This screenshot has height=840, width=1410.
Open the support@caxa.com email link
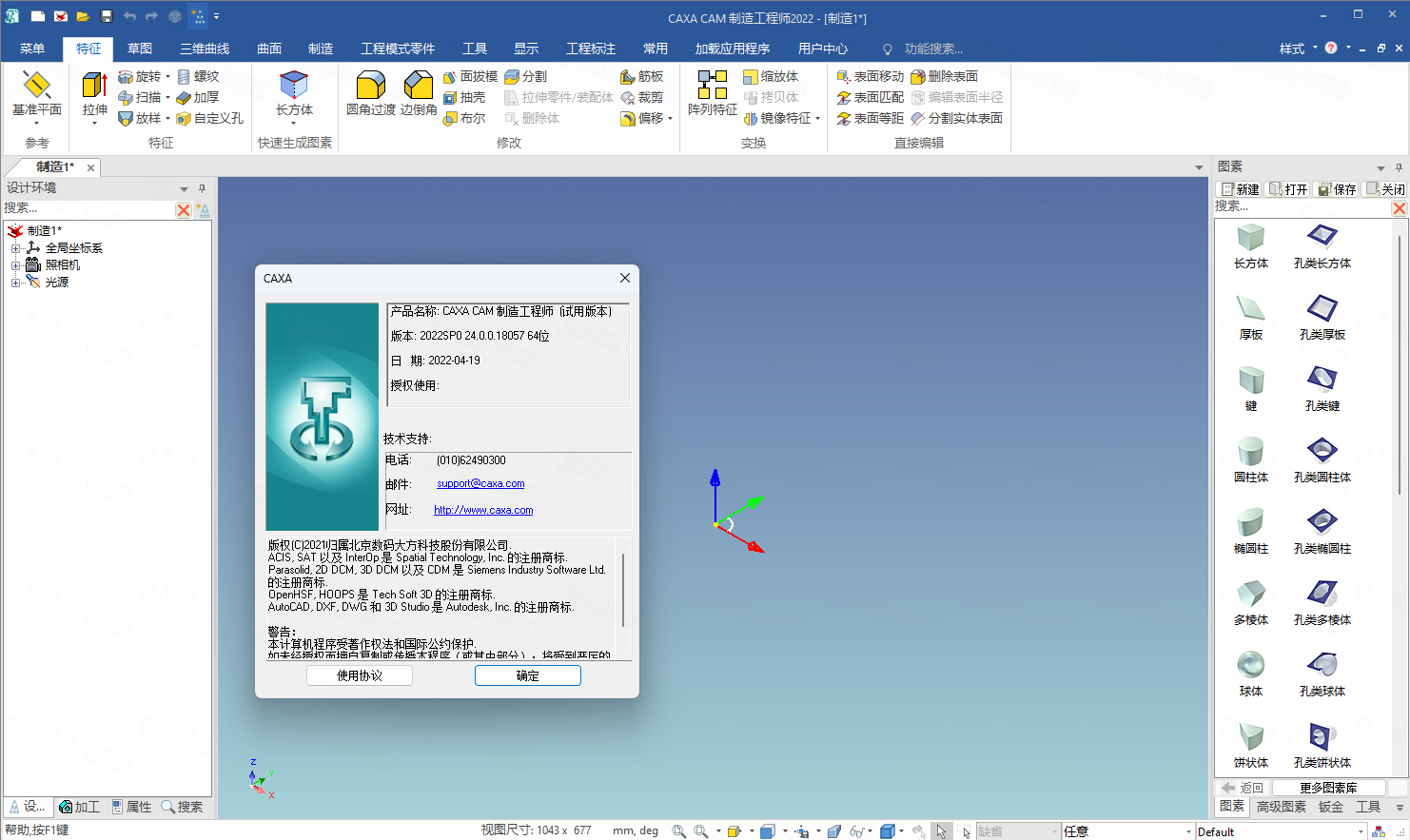pyautogui.click(x=480, y=483)
